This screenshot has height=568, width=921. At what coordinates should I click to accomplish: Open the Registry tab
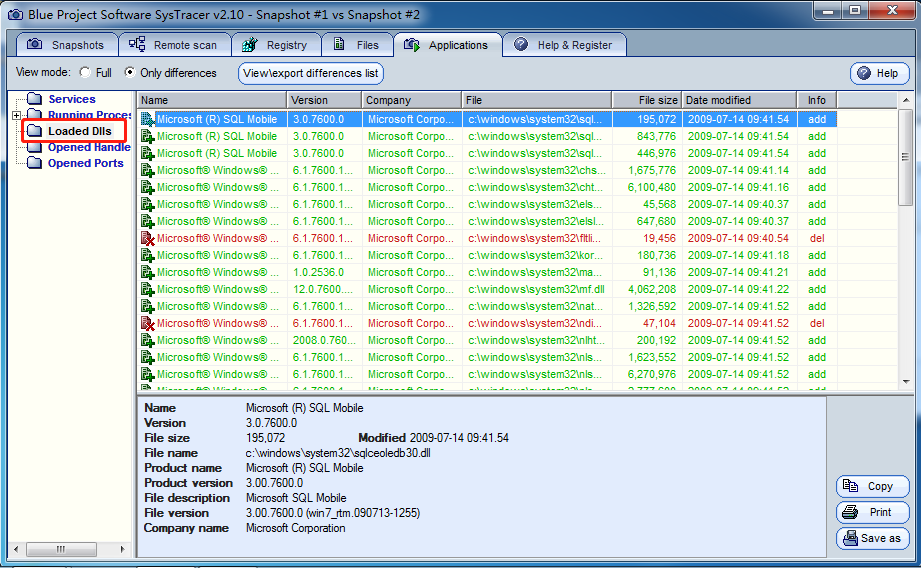[276, 45]
